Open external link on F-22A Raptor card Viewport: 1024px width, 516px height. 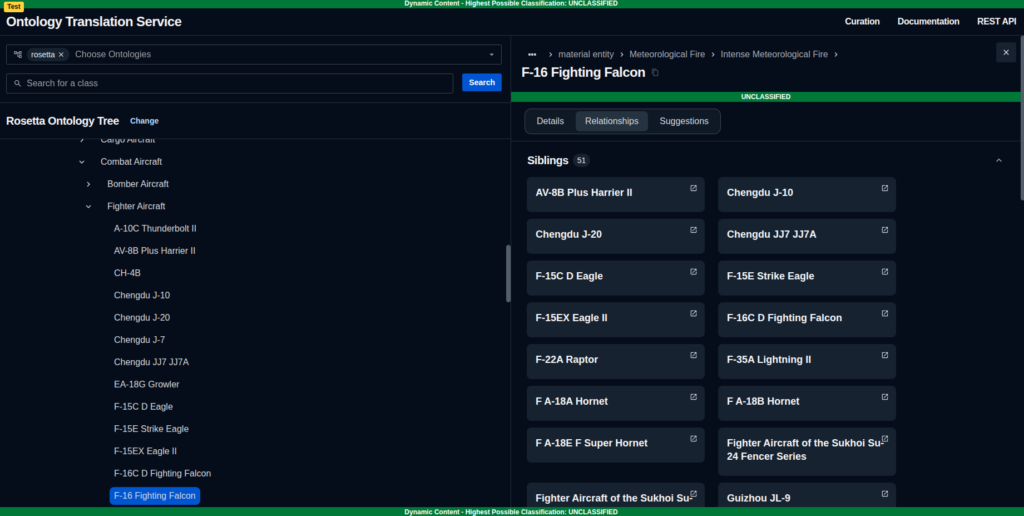[x=694, y=355]
